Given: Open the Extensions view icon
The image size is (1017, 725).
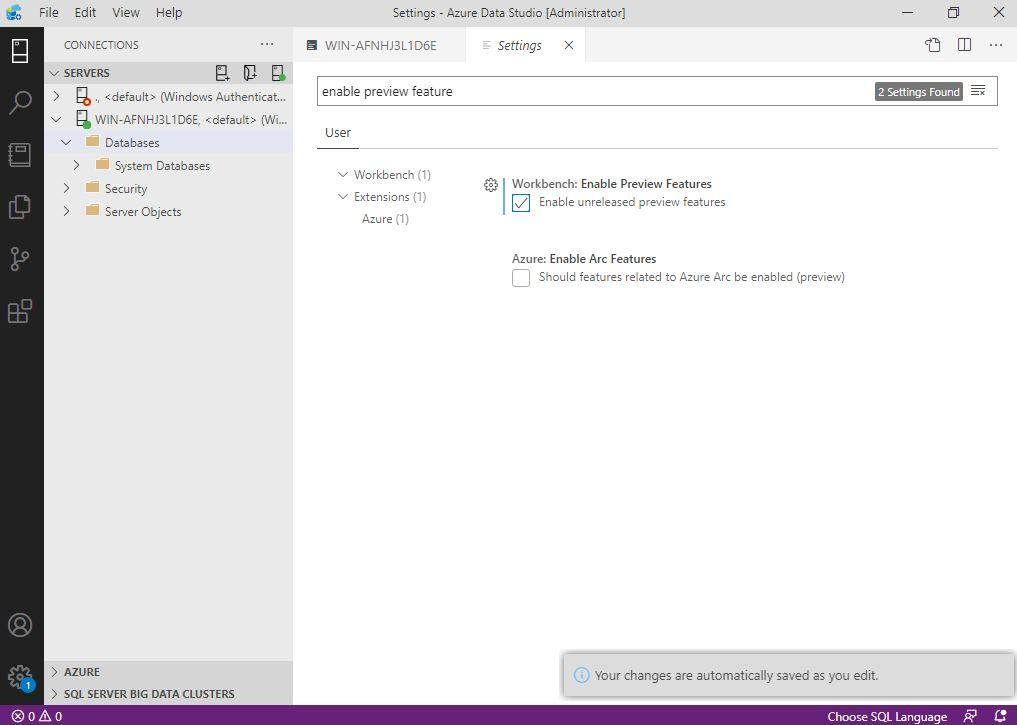Looking at the screenshot, I should [20, 311].
